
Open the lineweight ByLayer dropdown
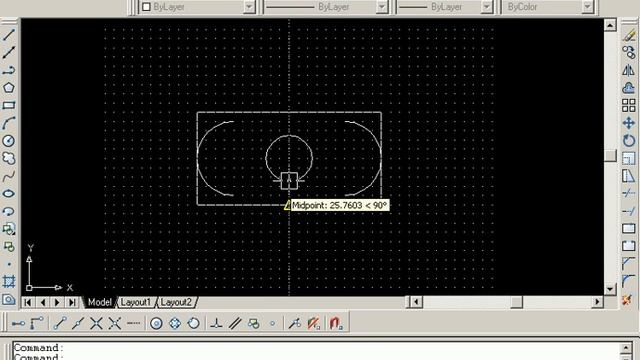click(x=487, y=7)
